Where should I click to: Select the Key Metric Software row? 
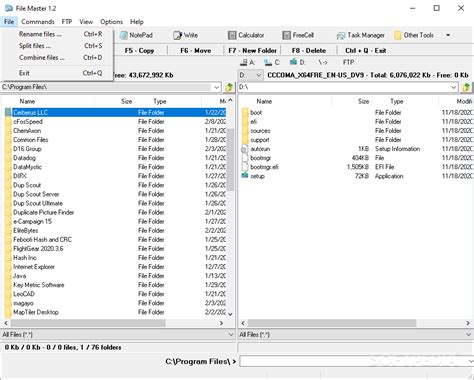tap(115, 285)
